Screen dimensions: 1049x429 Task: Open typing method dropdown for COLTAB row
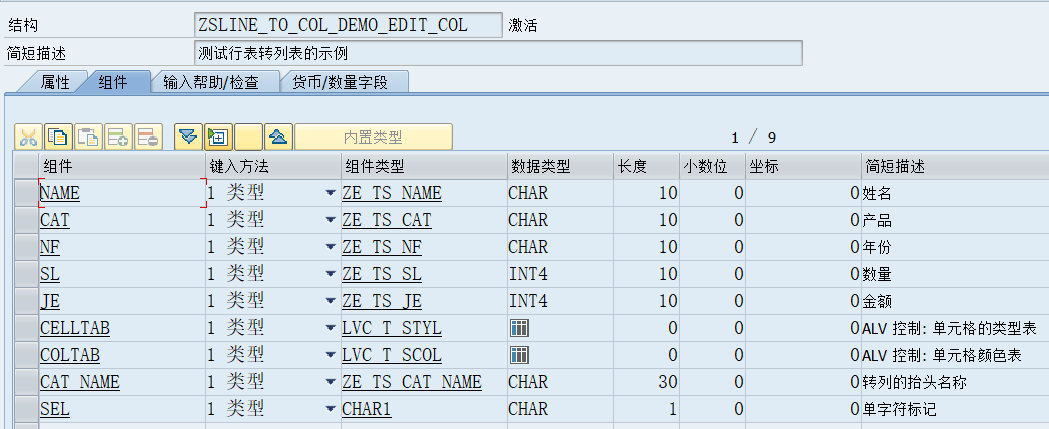(330, 355)
